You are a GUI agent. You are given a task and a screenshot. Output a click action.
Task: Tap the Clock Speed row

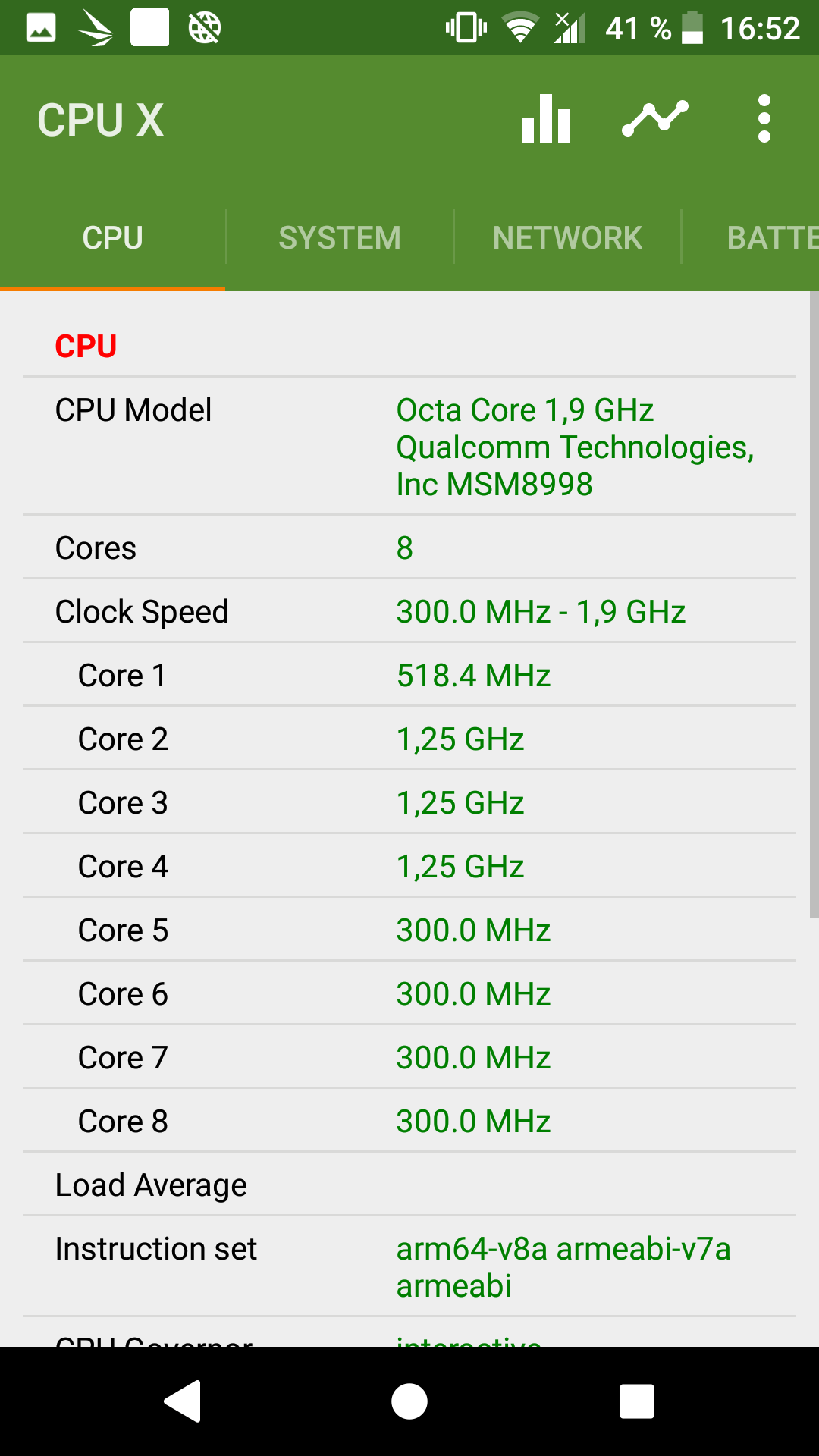[409, 611]
